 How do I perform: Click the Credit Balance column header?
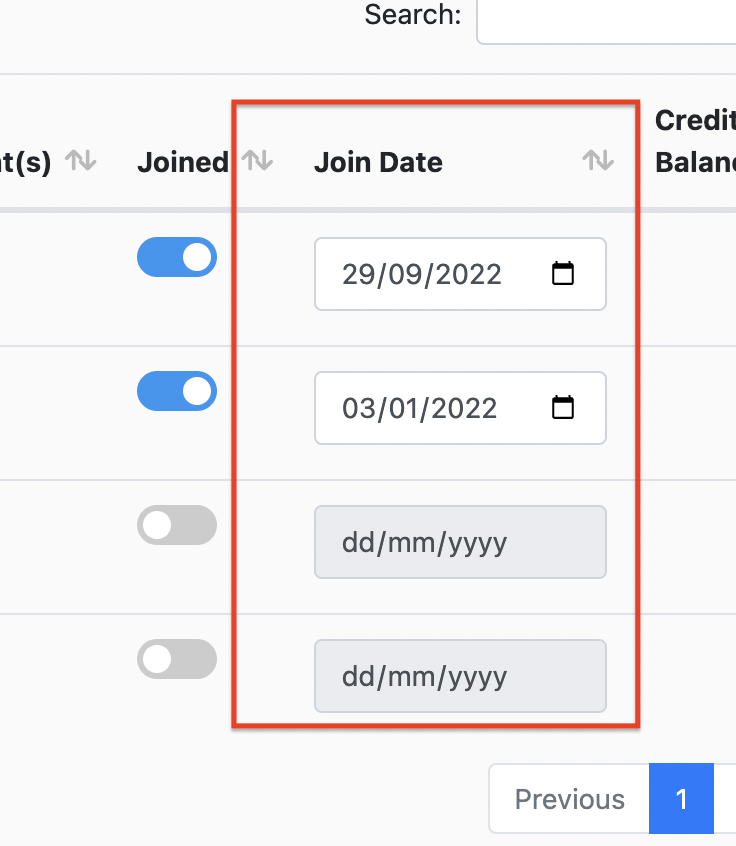click(x=696, y=141)
